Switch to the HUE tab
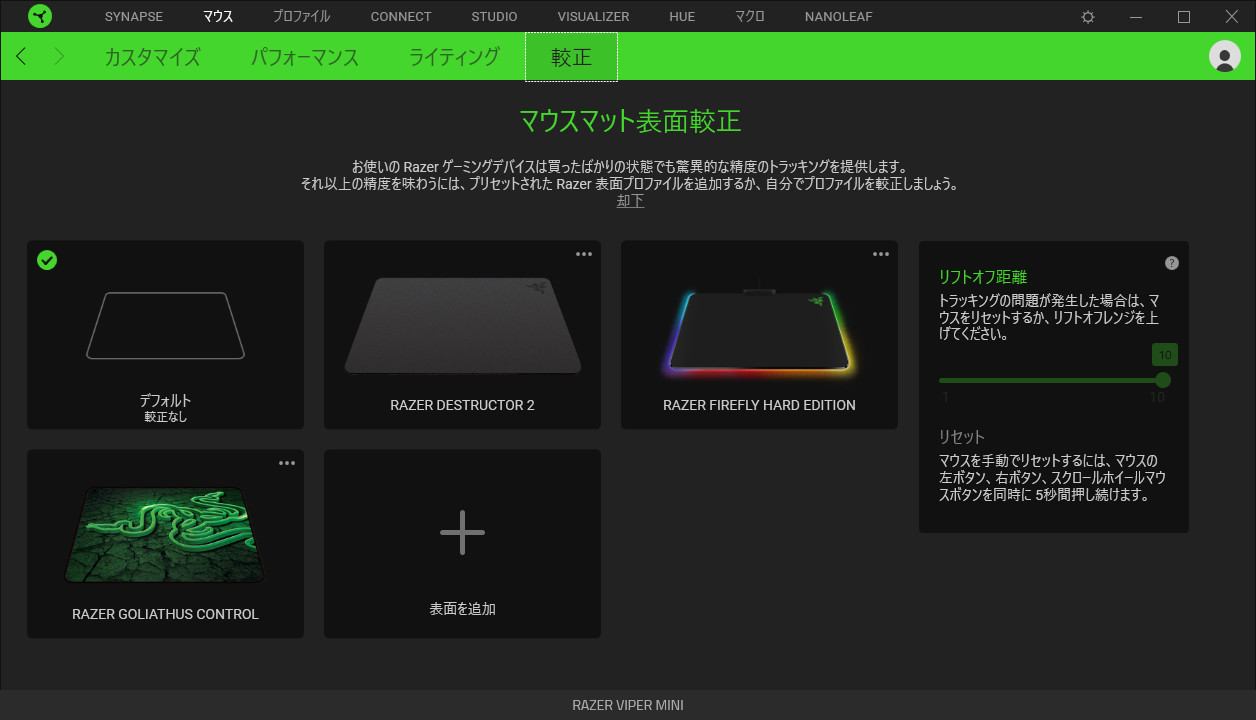1256x720 pixels. click(682, 17)
